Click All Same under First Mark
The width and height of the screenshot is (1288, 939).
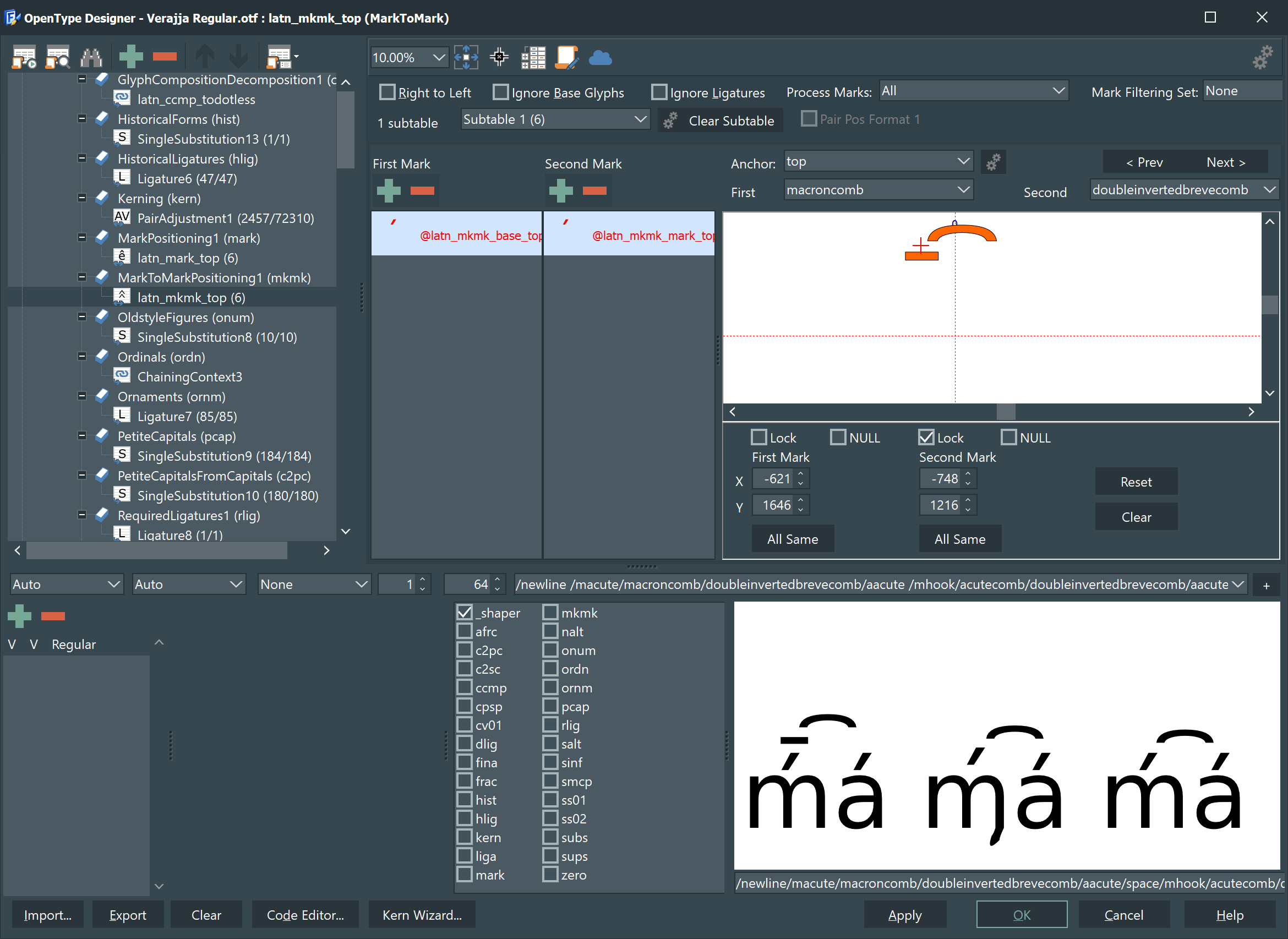click(793, 539)
